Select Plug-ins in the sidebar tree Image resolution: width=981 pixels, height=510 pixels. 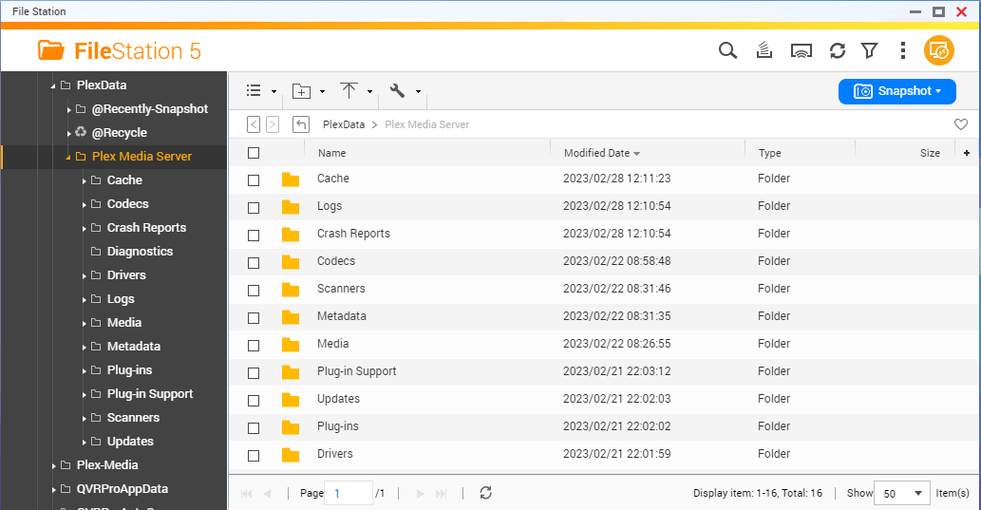pos(129,370)
